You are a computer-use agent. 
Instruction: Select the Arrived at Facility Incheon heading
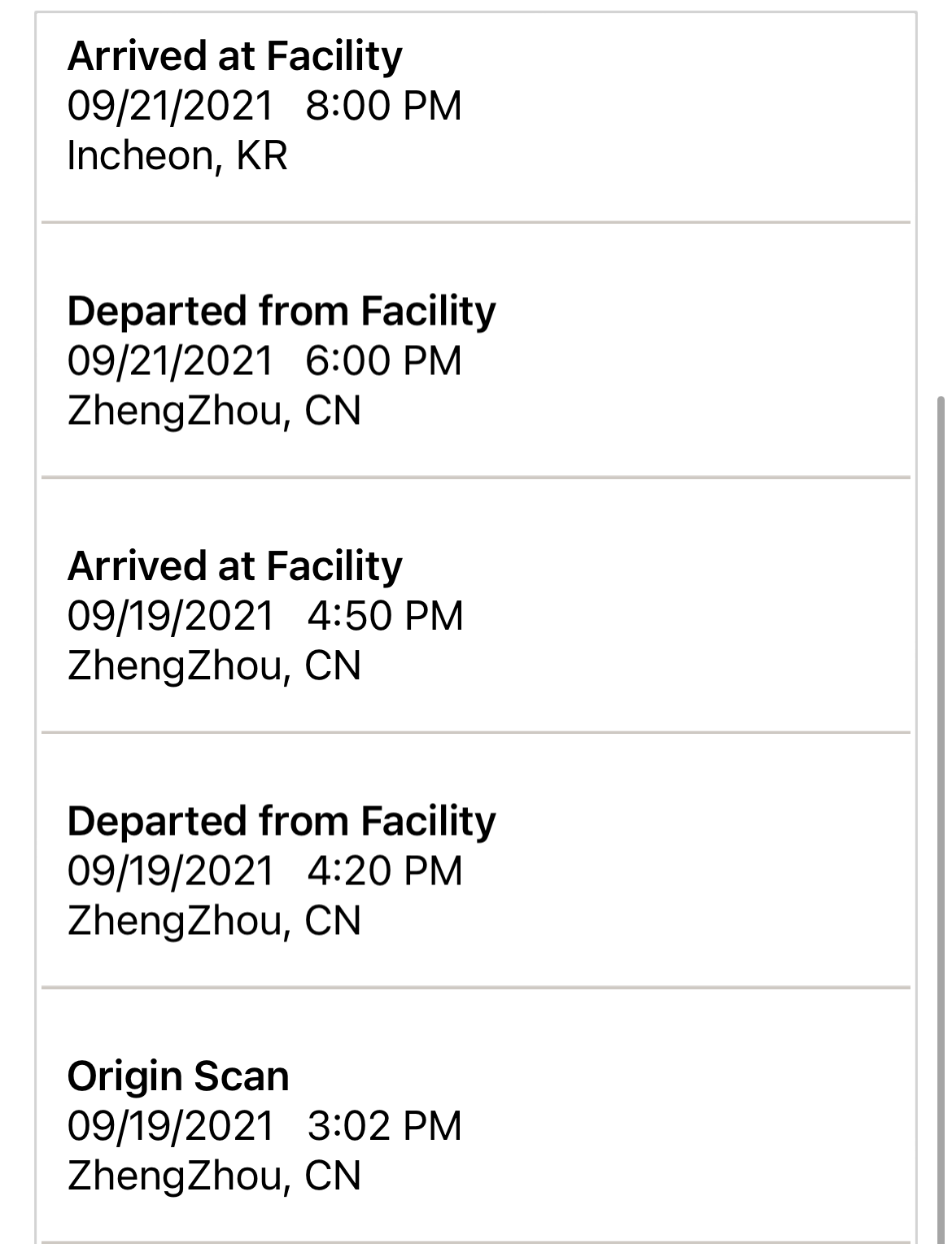pyautogui.click(x=234, y=56)
